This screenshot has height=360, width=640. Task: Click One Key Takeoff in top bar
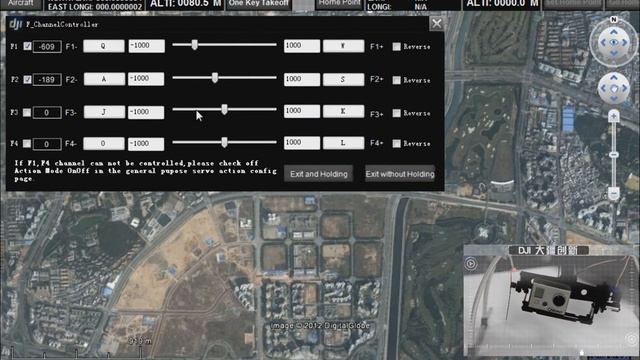[x=259, y=3]
